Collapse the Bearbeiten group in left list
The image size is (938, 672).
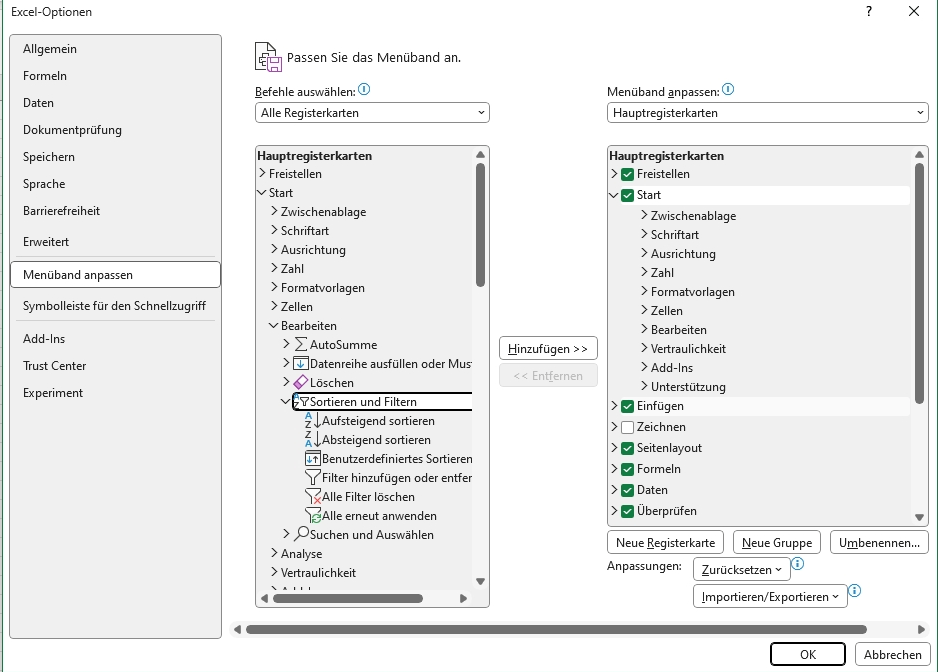(x=273, y=326)
